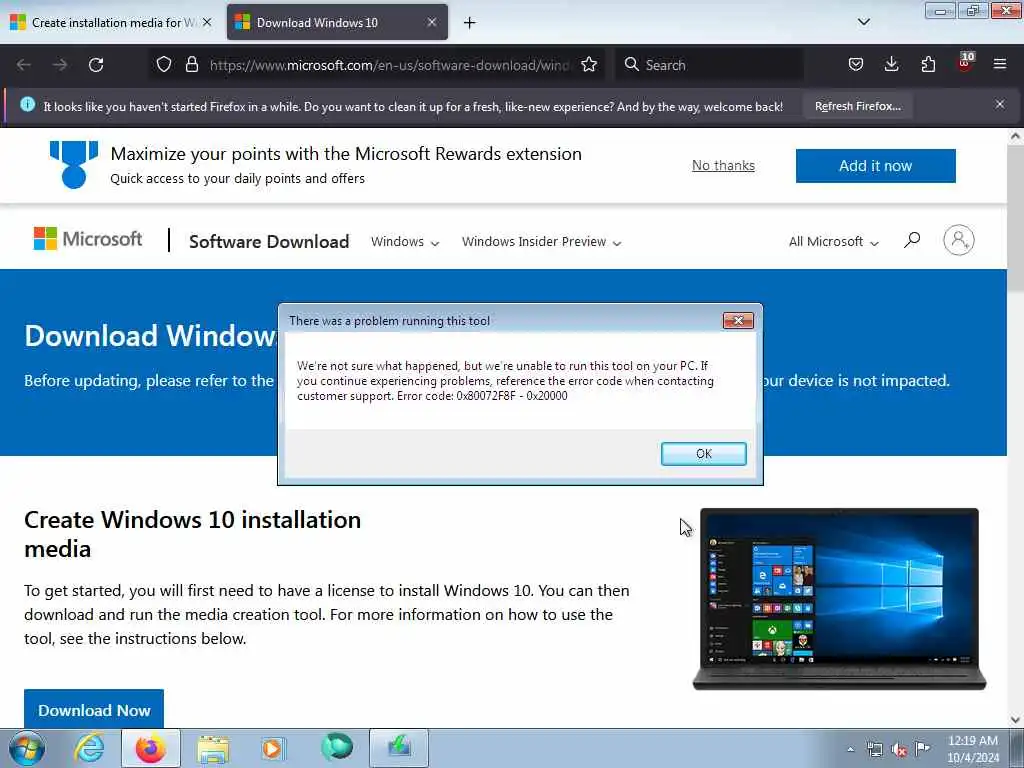The height and width of the screenshot is (768, 1024).
Task: Click the Firefox taskbar icon
Action: coord(151,748)
